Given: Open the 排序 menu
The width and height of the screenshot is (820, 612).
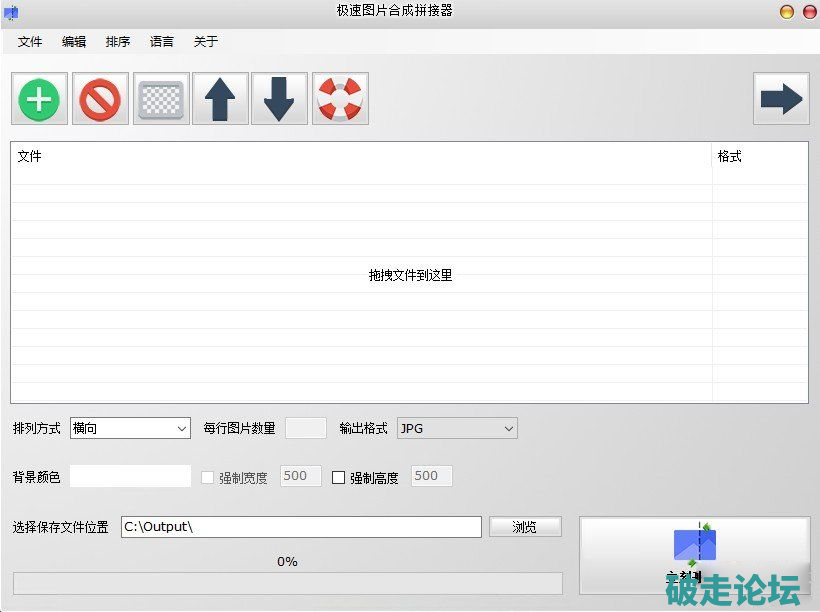Looking at the screenshot, I should [x=118, y=42].
